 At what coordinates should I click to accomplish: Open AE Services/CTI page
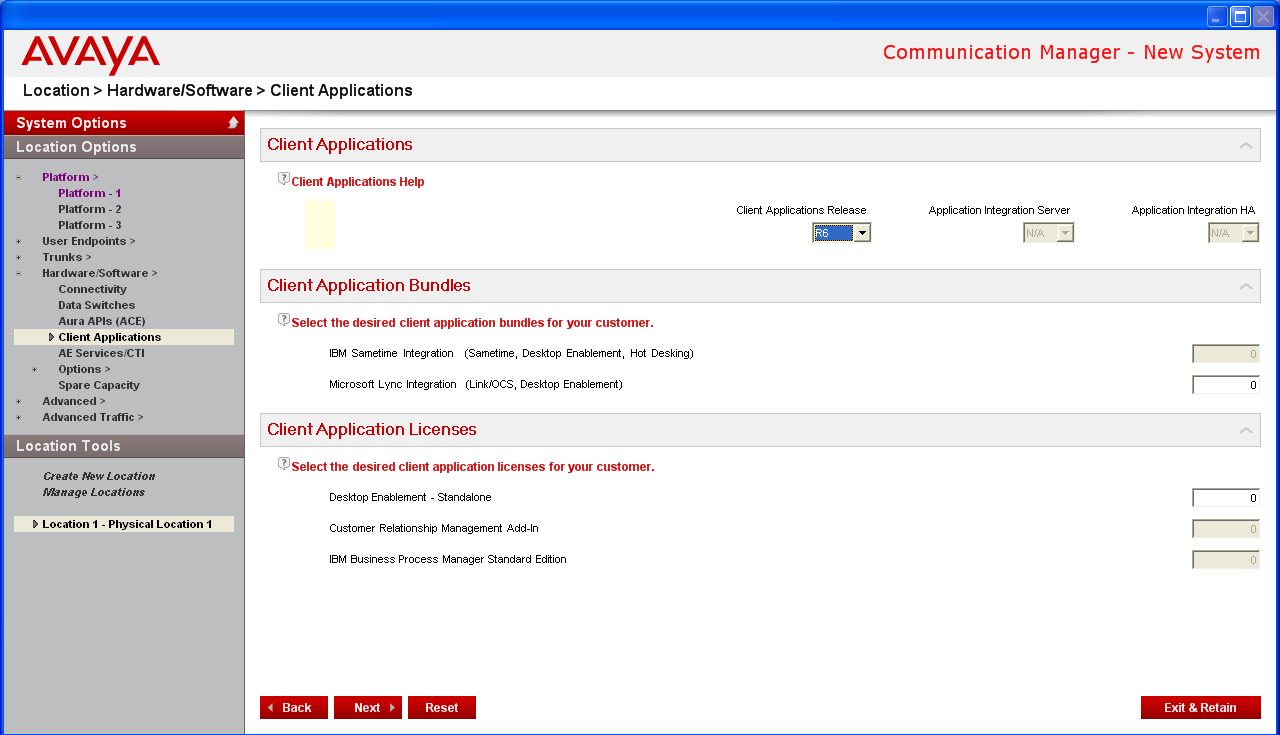coord(101,353)
